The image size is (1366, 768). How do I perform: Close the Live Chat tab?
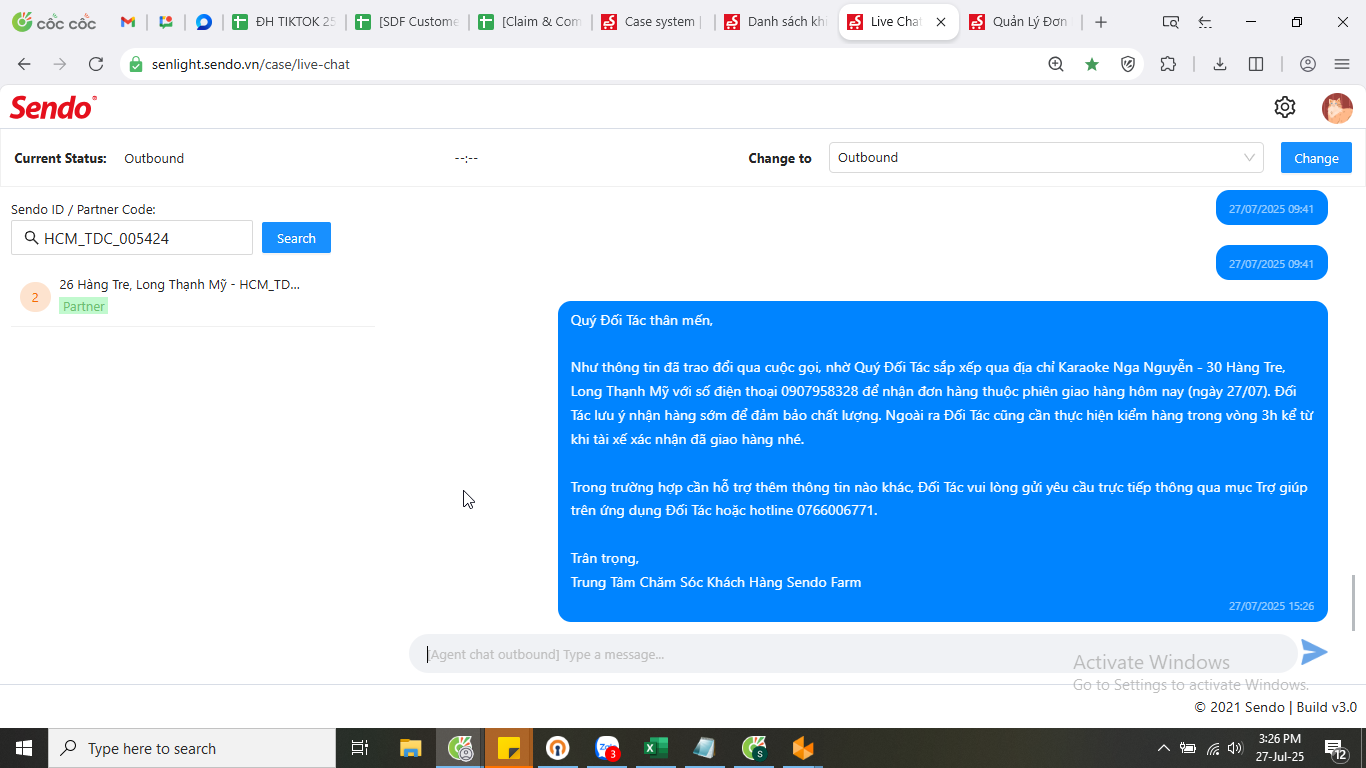(x=941, y=22)
